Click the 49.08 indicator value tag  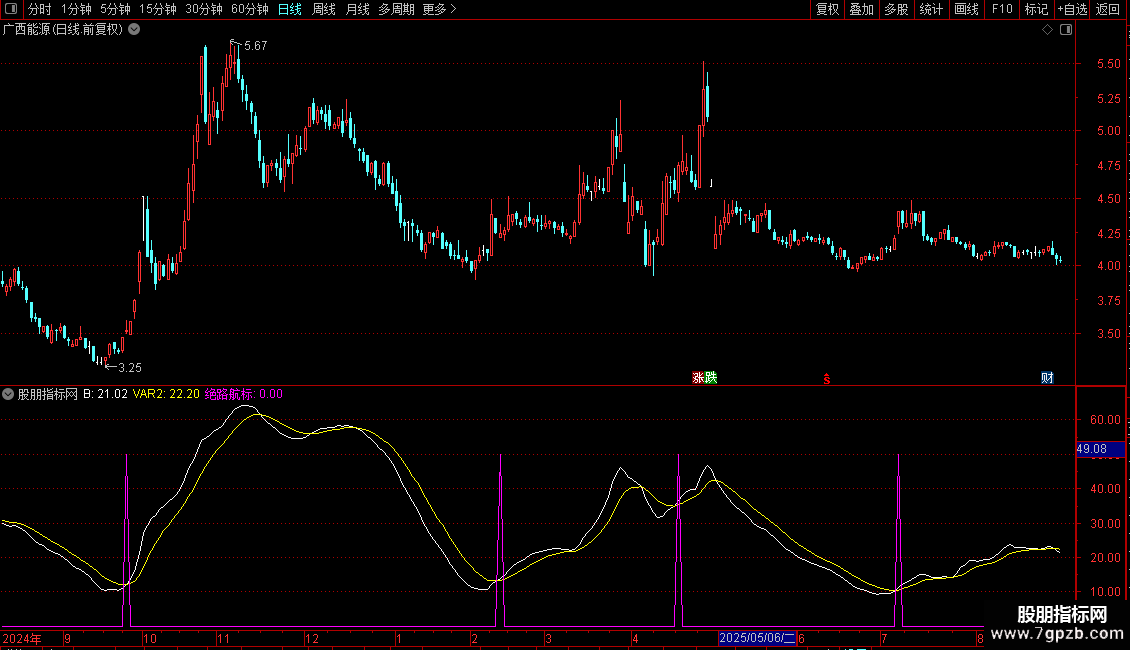(1092, 450)
